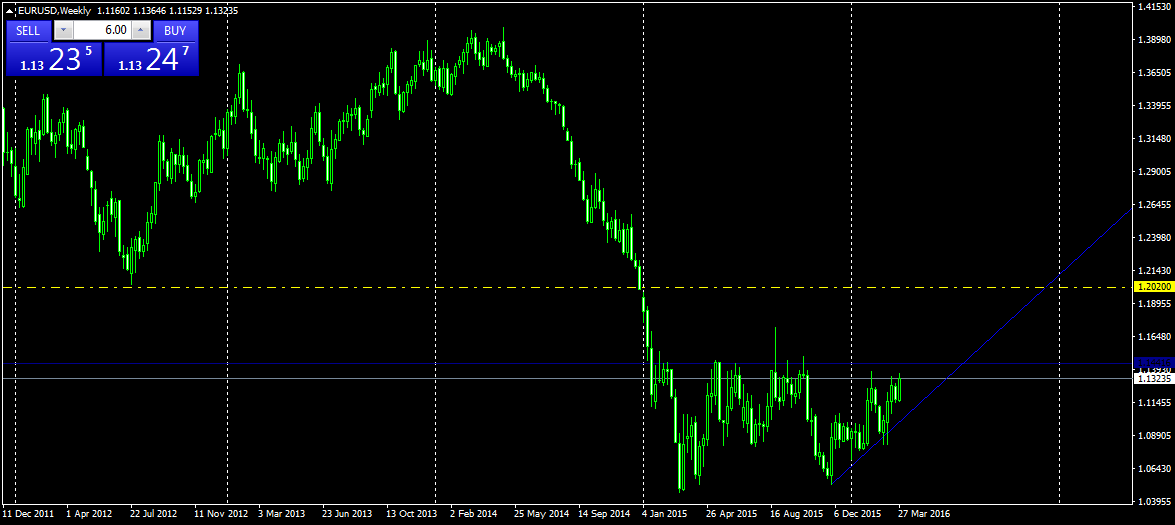Select the 6.00 trade volume field
Screen dimensions: 1175x525
tap(102, 30)
